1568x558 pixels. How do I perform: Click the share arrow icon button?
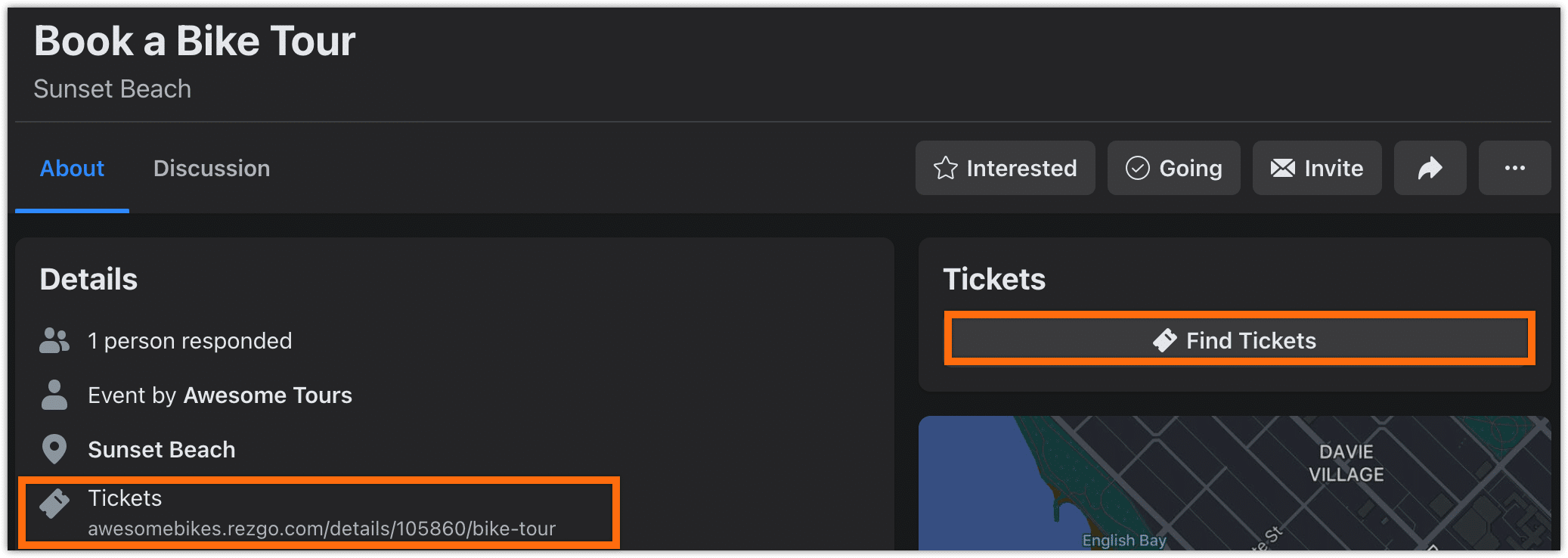(x=1430, y=168)
